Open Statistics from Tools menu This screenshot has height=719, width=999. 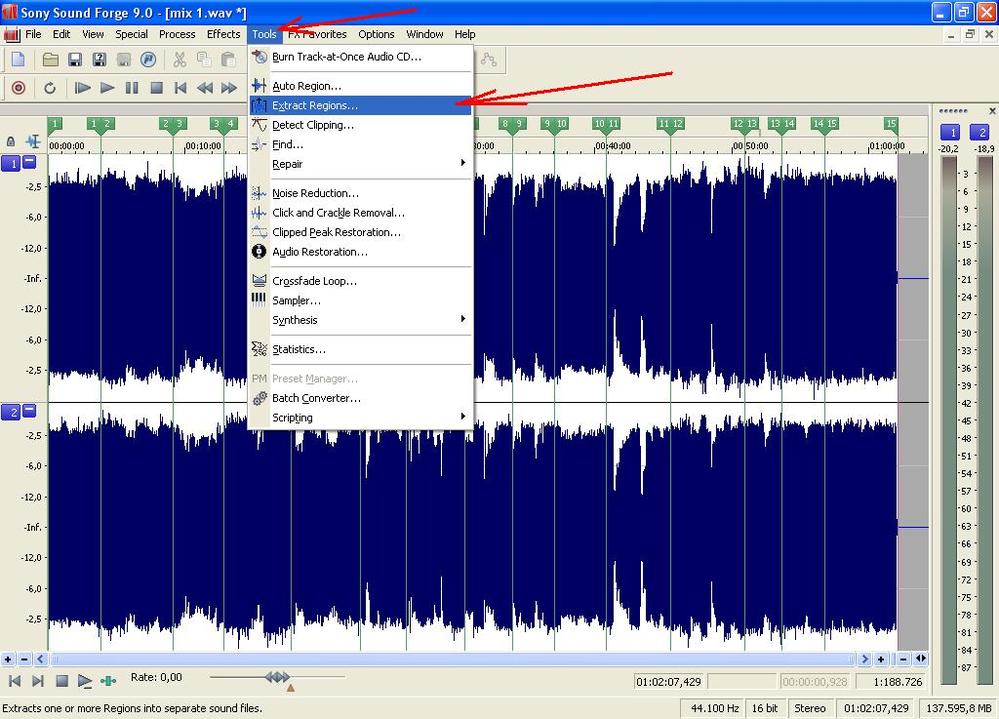(x=361, y=349)
